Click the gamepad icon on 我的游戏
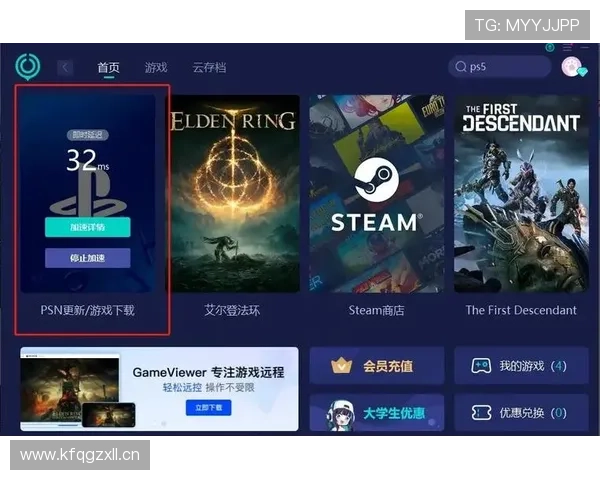The image size is (600, 480). (x=481, y=366)
